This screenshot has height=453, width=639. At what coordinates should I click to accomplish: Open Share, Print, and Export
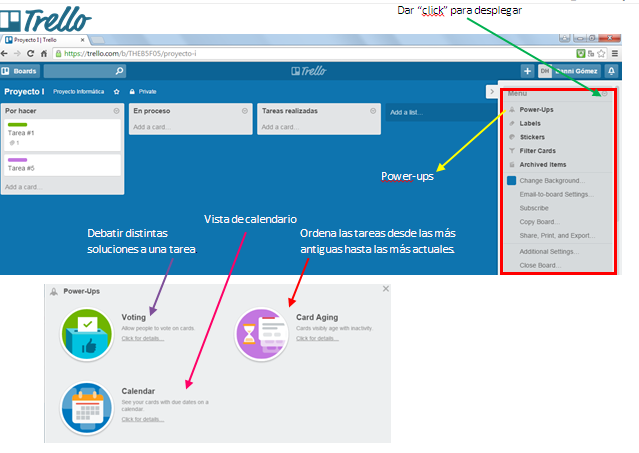coord(557,235)
